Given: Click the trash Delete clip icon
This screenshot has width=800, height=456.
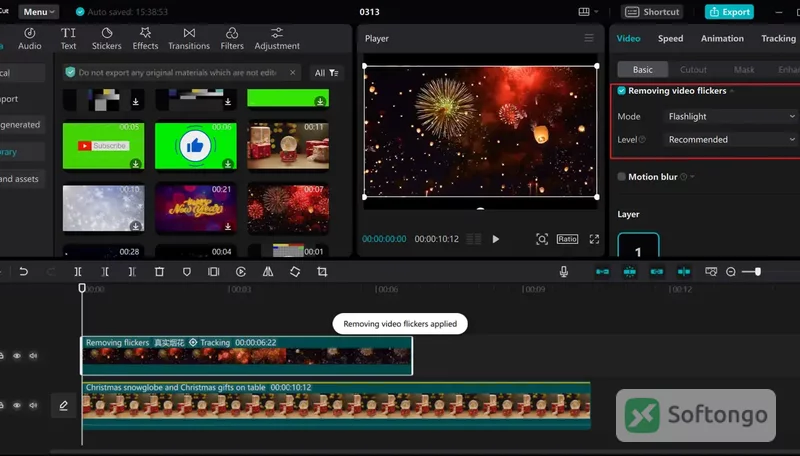Looking at the screenshot, I should pos(159,272).
